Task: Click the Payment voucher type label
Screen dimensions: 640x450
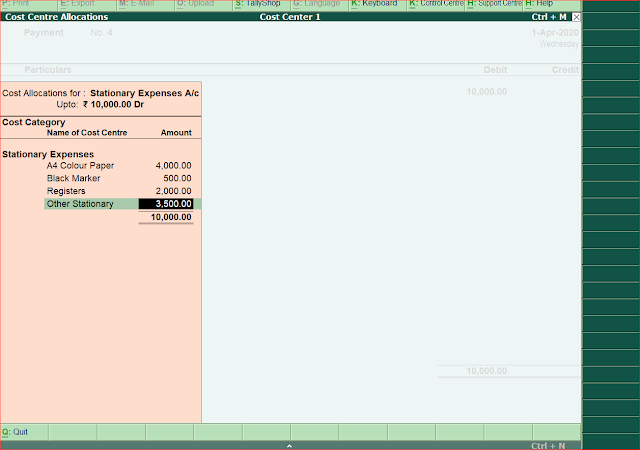Action: 44,33
